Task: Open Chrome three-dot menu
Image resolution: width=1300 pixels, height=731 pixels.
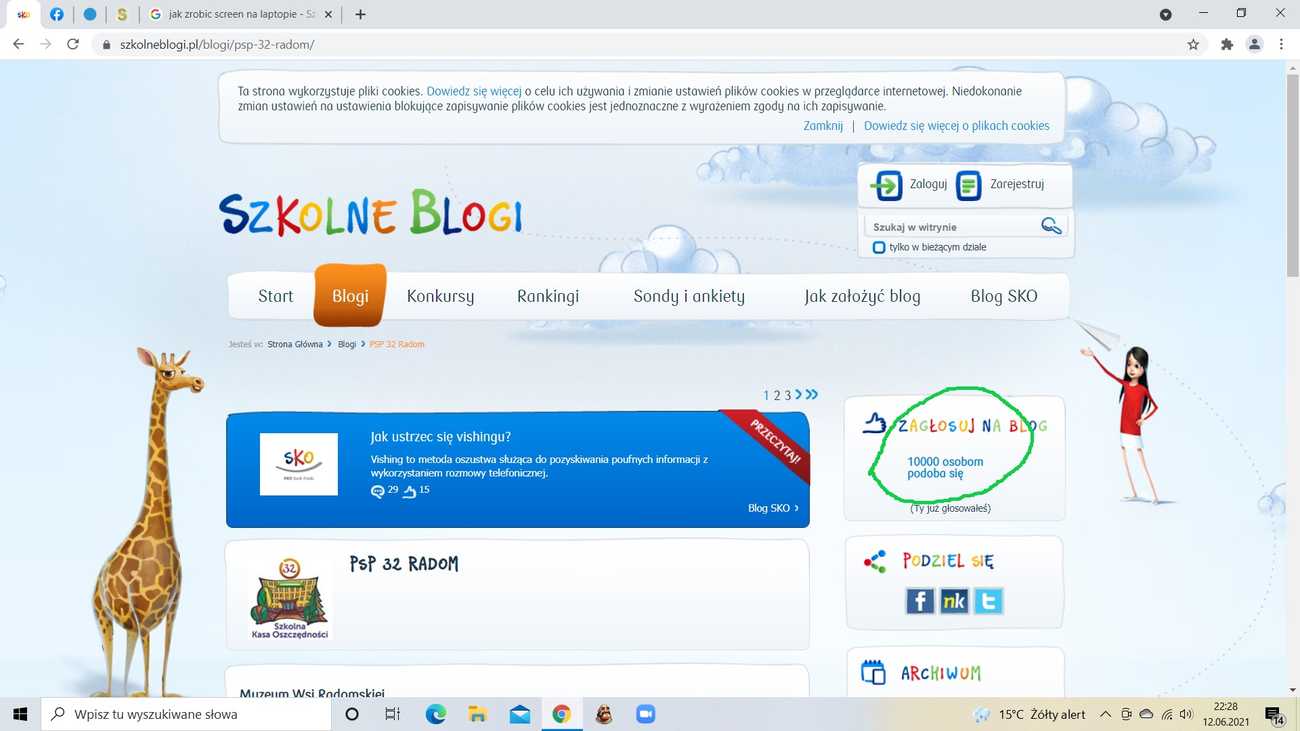Action: (1281, 44)
